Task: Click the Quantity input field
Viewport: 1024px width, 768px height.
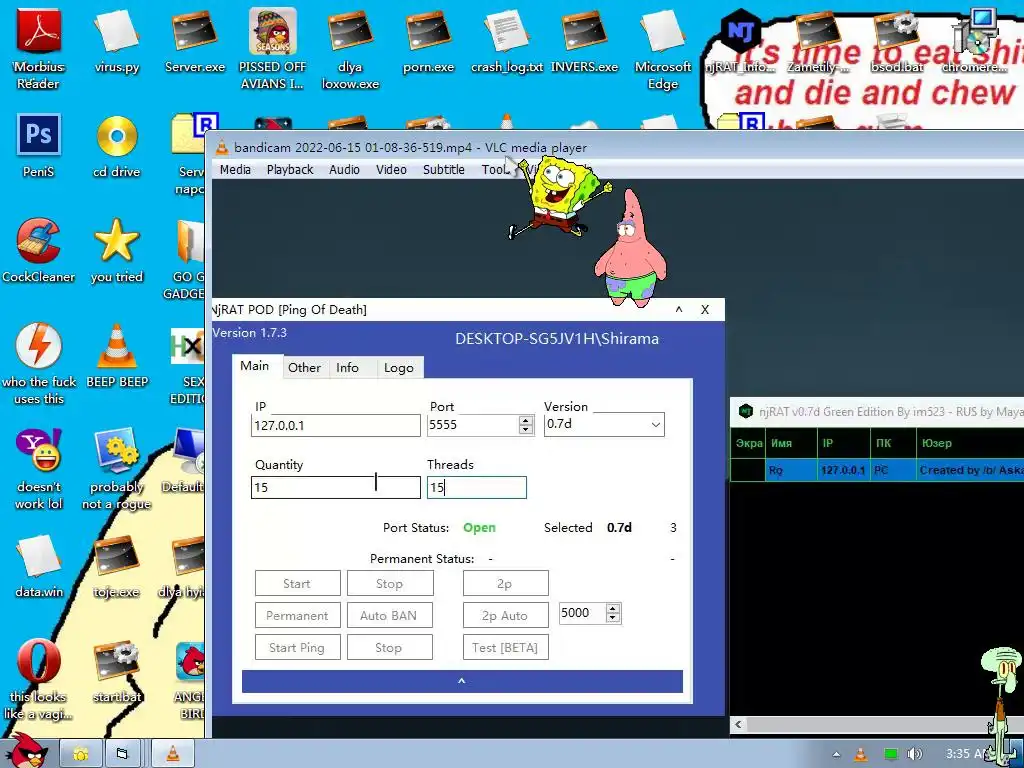Action: [x=336, y=487]
